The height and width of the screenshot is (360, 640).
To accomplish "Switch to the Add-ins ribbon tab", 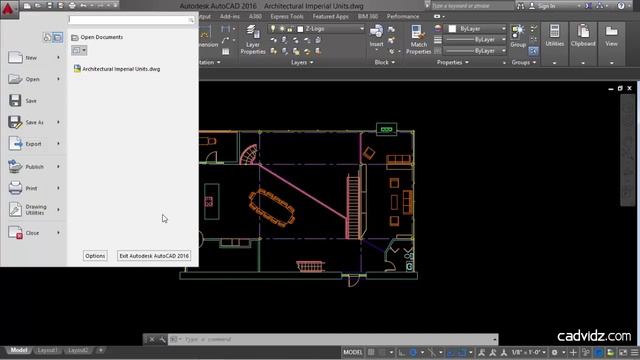I will click(230, 16).
